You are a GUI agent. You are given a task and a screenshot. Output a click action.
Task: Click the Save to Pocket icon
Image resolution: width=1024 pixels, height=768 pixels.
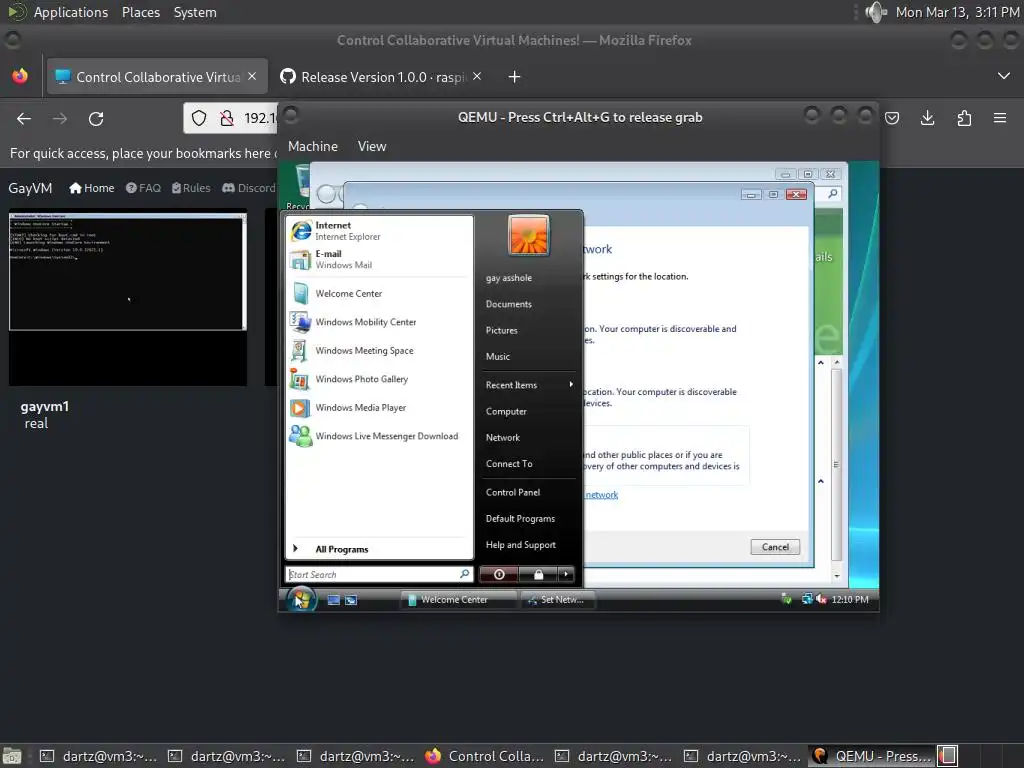892,118
